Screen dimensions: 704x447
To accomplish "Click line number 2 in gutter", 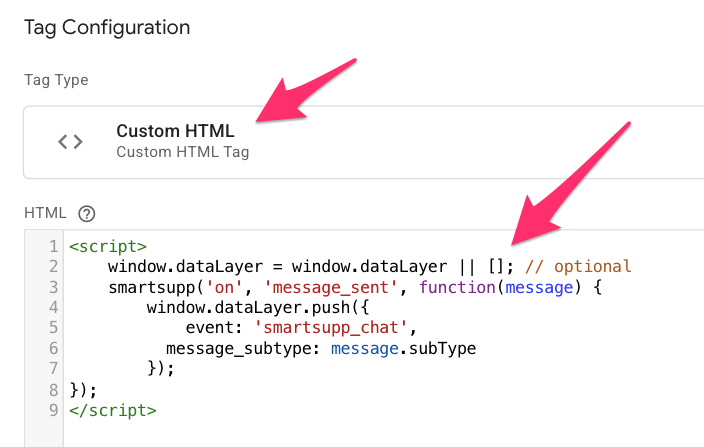I will pyautogui.click(x=53, y=267).
